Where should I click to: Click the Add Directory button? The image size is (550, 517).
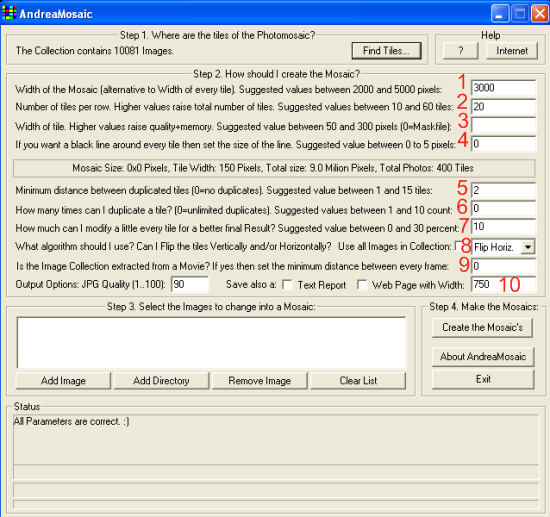point(161,381)
